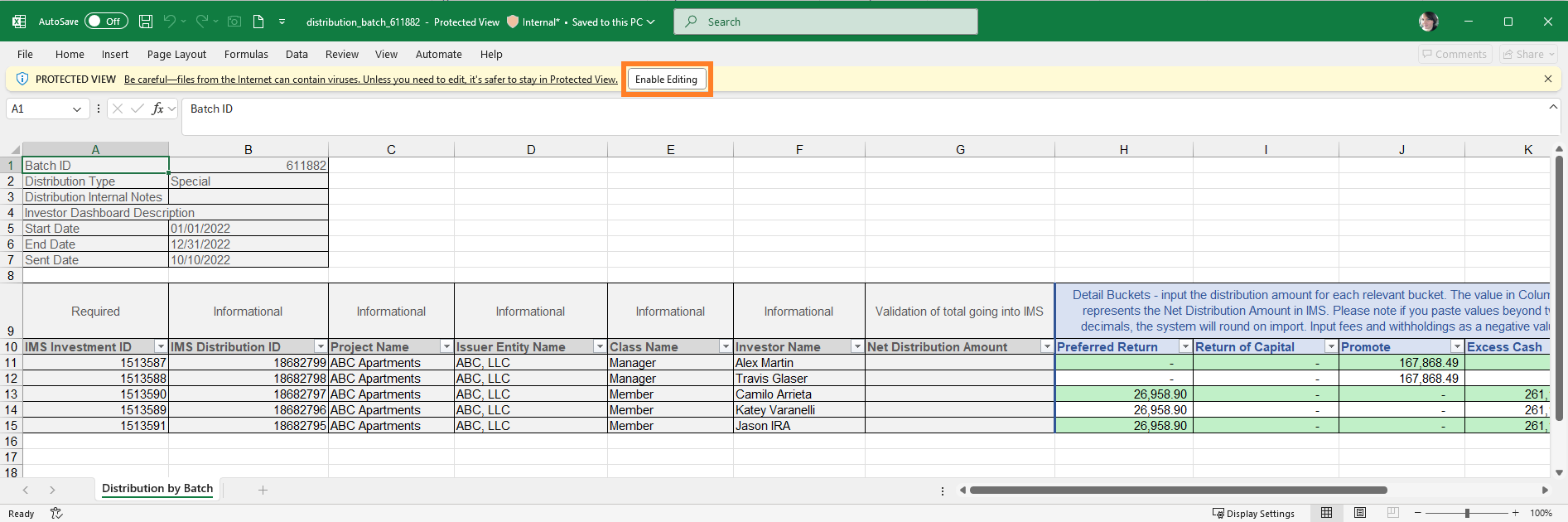The image size is (1568, 522).
Task: Click the Save icon in the quick access toolbar
Action: (146, 22)
